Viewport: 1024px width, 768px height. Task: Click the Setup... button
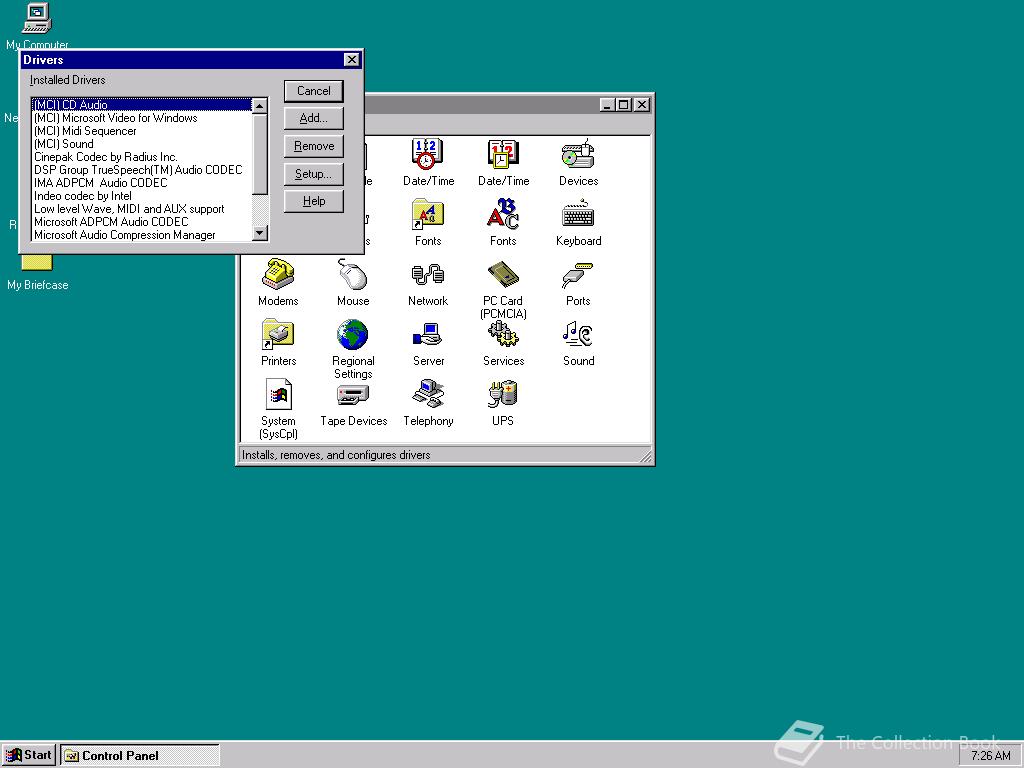point(313,174)
